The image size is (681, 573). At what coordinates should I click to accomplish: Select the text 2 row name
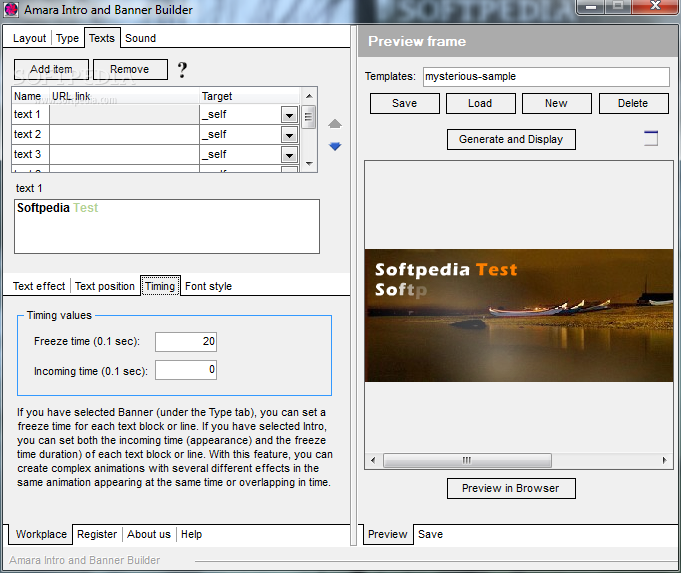pyautogui.click(x=27, y=135)
